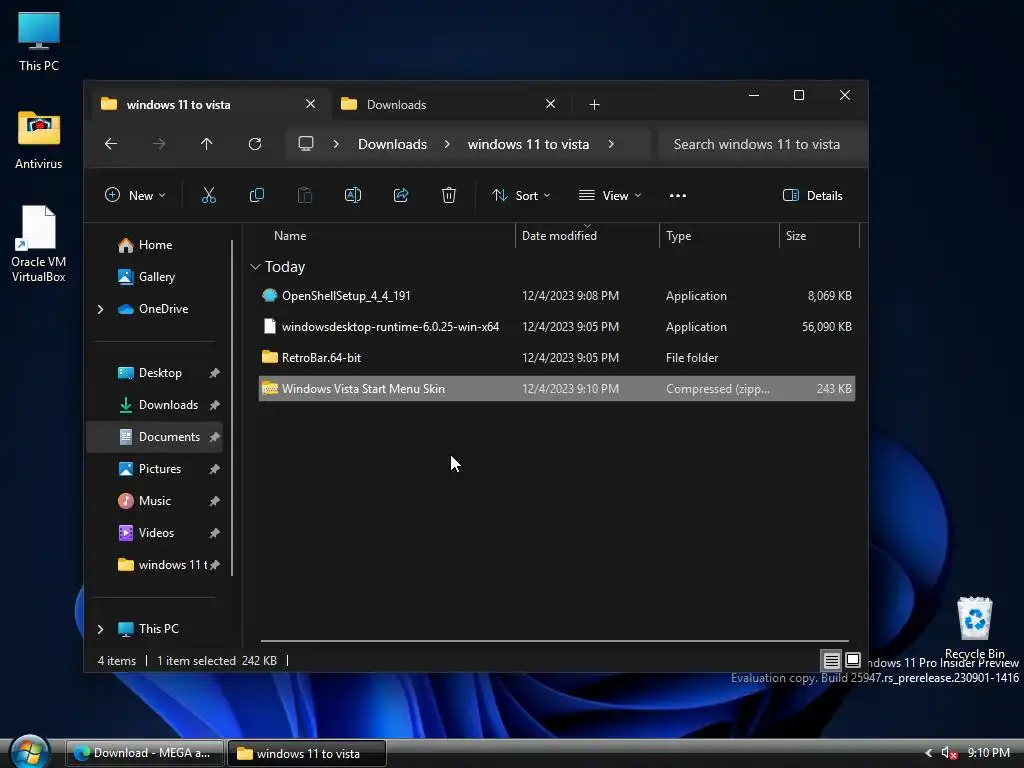
Task: Expand chevron after Downloads breadcrumb
Action: coord(447,144)
